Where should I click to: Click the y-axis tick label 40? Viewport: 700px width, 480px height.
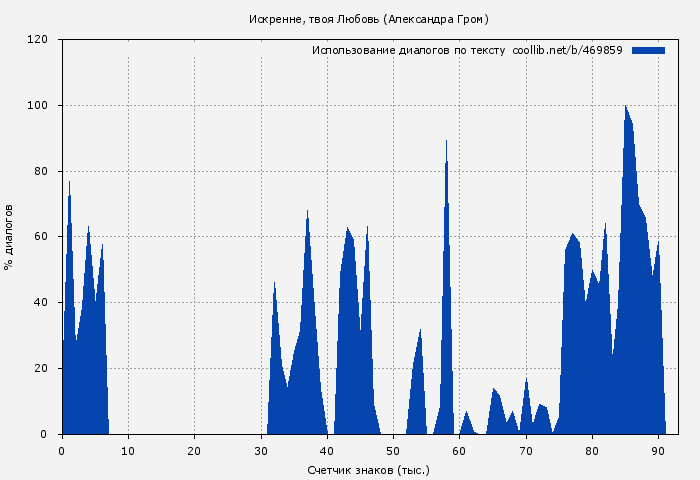pos(41,303)
